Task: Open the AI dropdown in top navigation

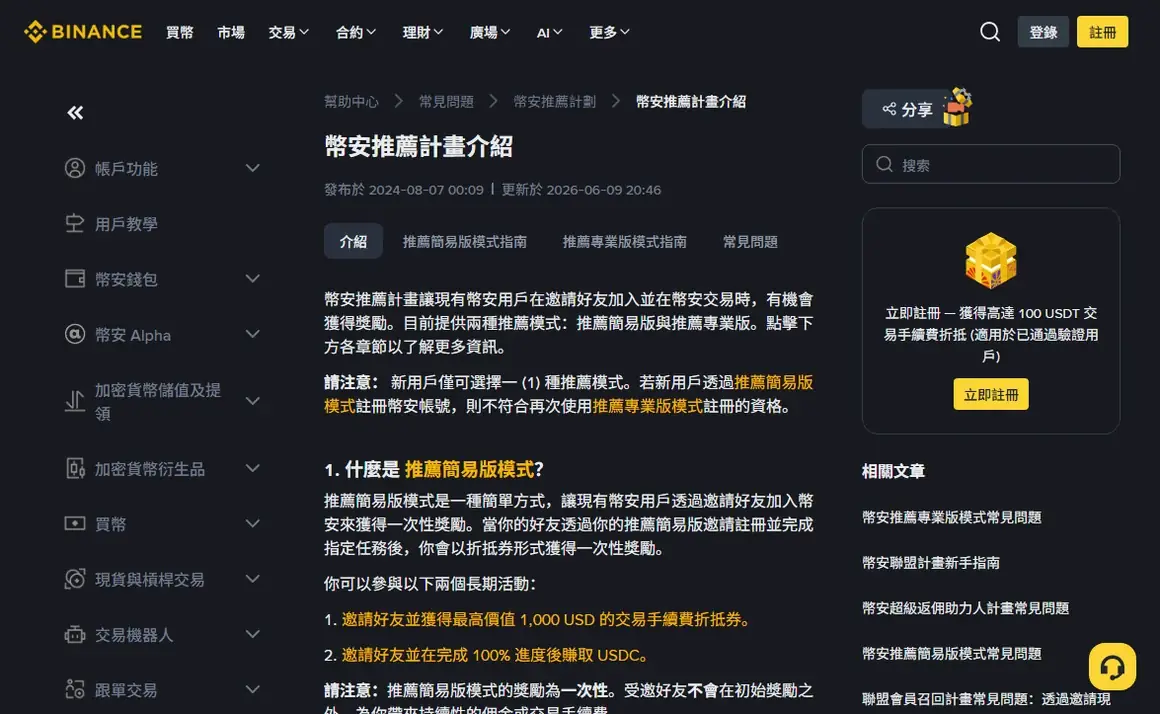Action: pyautogui.click(x=550, y=33)
